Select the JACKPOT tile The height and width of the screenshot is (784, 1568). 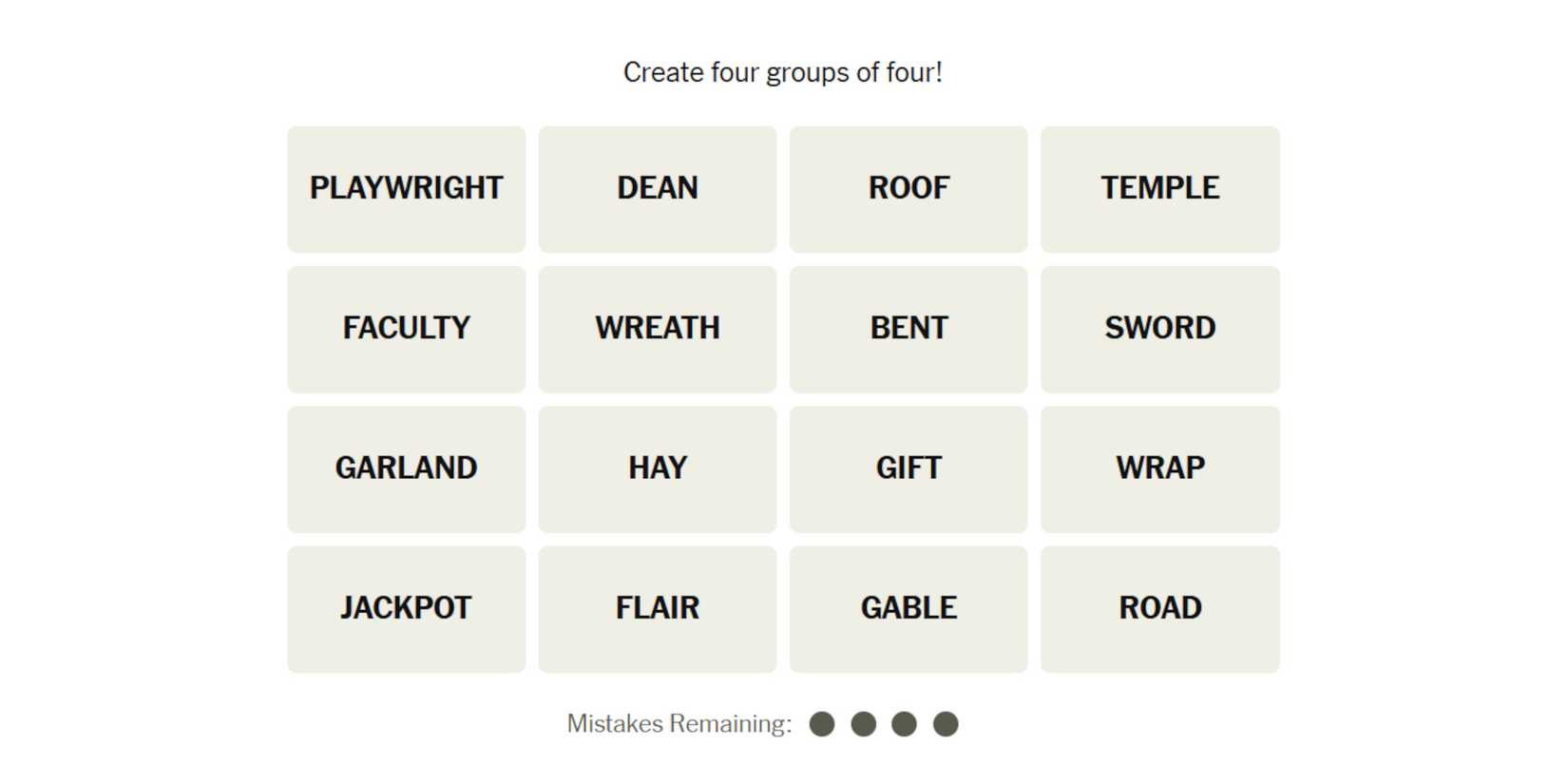[406, 609]
